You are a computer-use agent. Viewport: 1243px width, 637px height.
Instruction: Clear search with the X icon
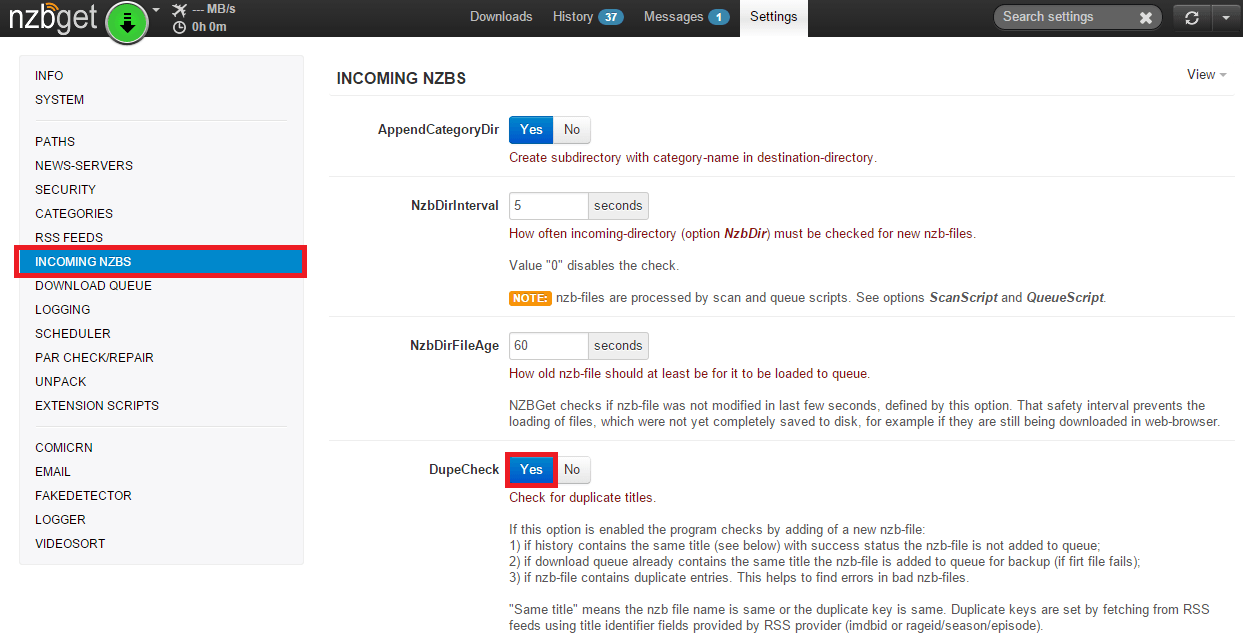(1146, 18)
